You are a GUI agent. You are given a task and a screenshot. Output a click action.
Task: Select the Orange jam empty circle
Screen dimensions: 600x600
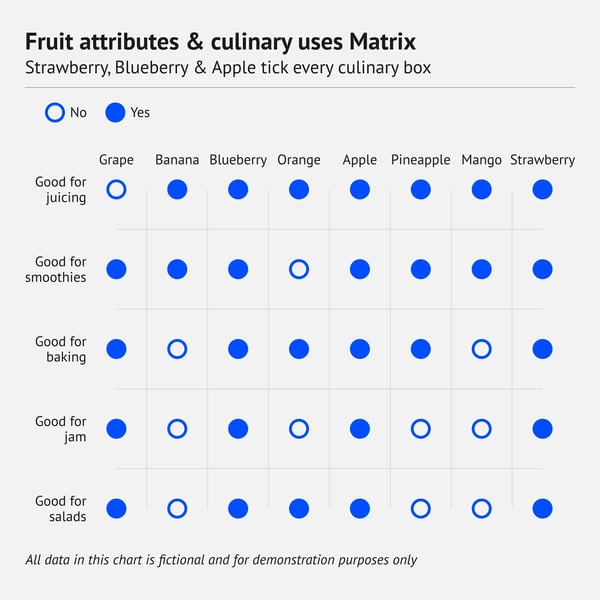click(299, 429)
